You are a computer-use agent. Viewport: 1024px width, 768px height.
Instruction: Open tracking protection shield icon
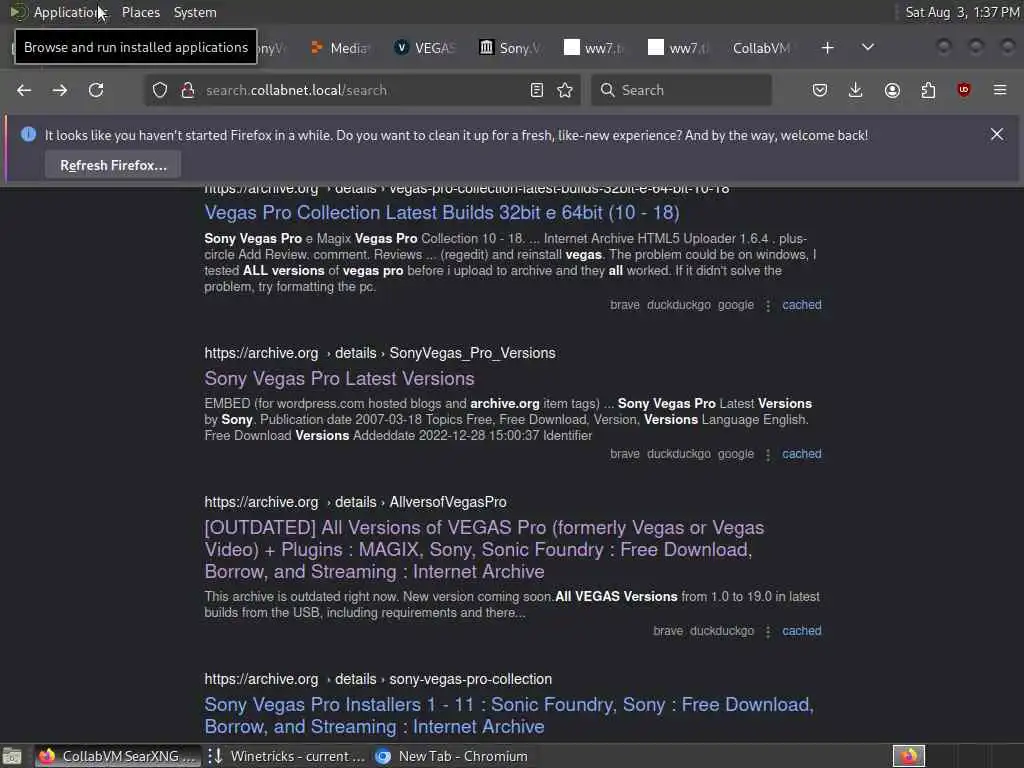point(160,90)
